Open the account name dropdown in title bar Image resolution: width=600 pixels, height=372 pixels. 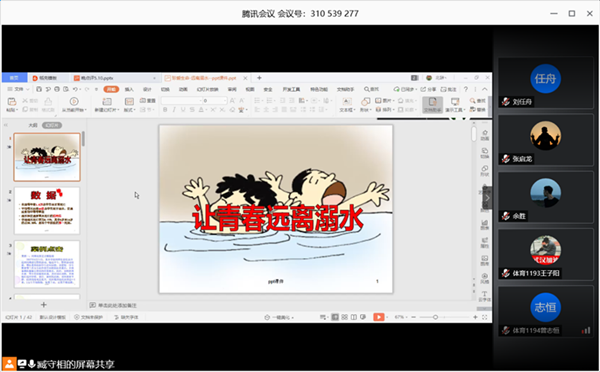pyautogui.click(x=440, y=78)
